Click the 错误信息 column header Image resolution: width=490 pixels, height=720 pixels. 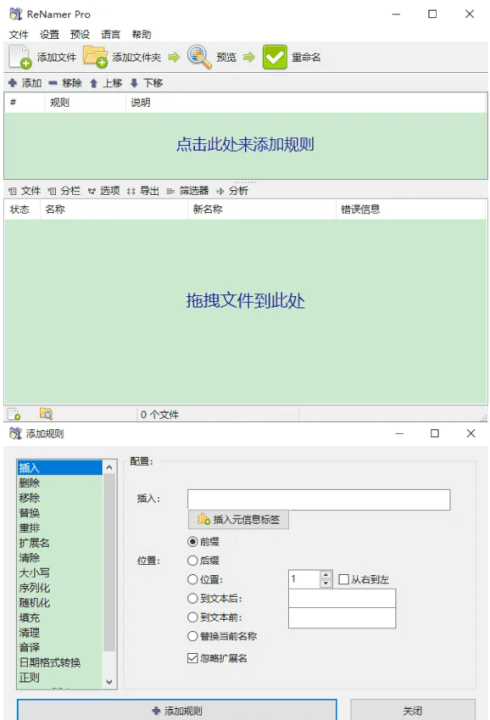coord(411,209)
